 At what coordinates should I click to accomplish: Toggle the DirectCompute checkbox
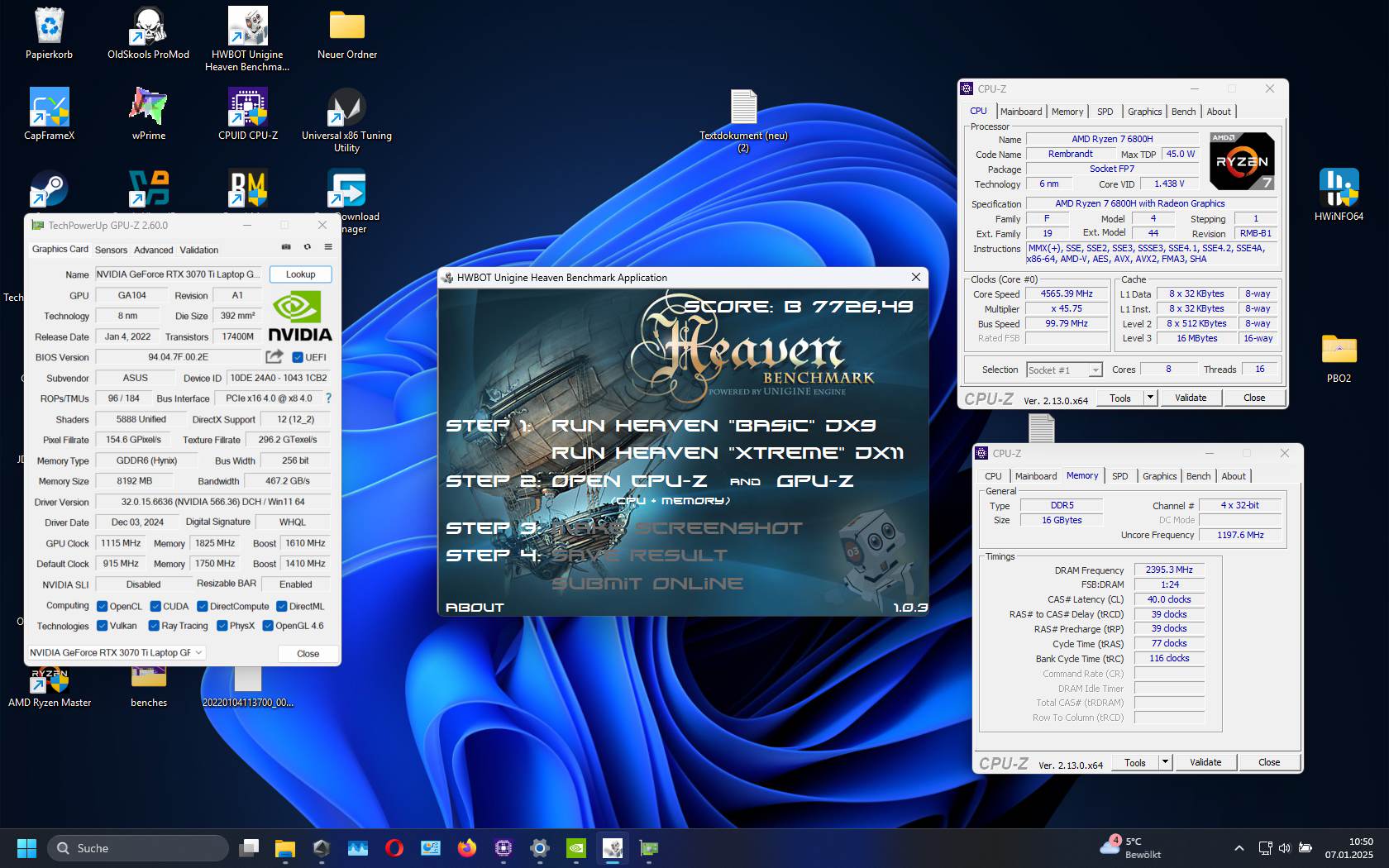(x=202, y=606)
